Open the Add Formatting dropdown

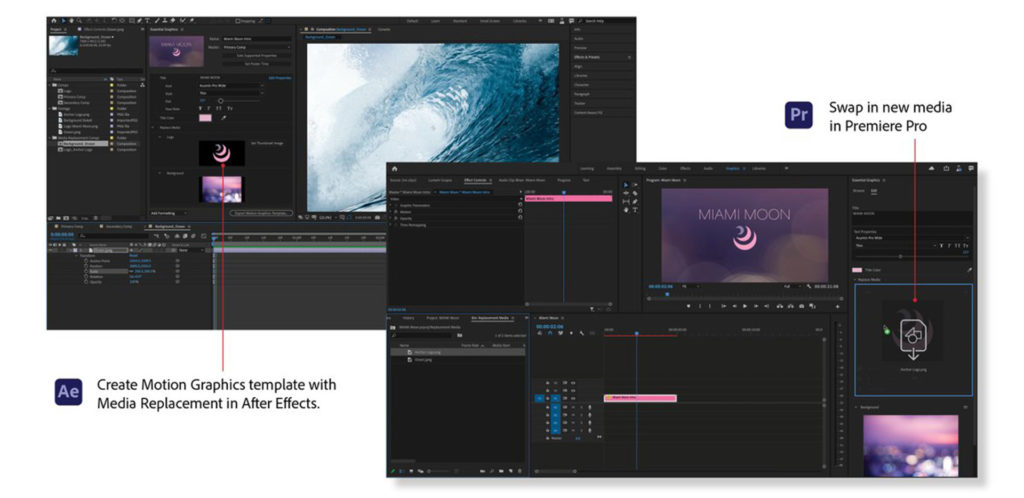(168, 213)
